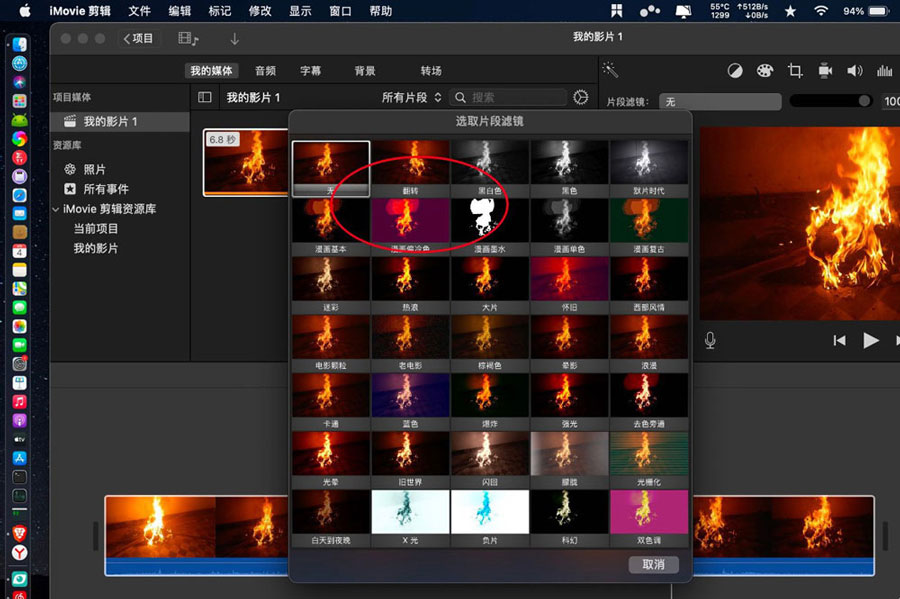The image size is (900, 599).
Task: Switch to the 转场 tab
Action: [x=431, y=71]
